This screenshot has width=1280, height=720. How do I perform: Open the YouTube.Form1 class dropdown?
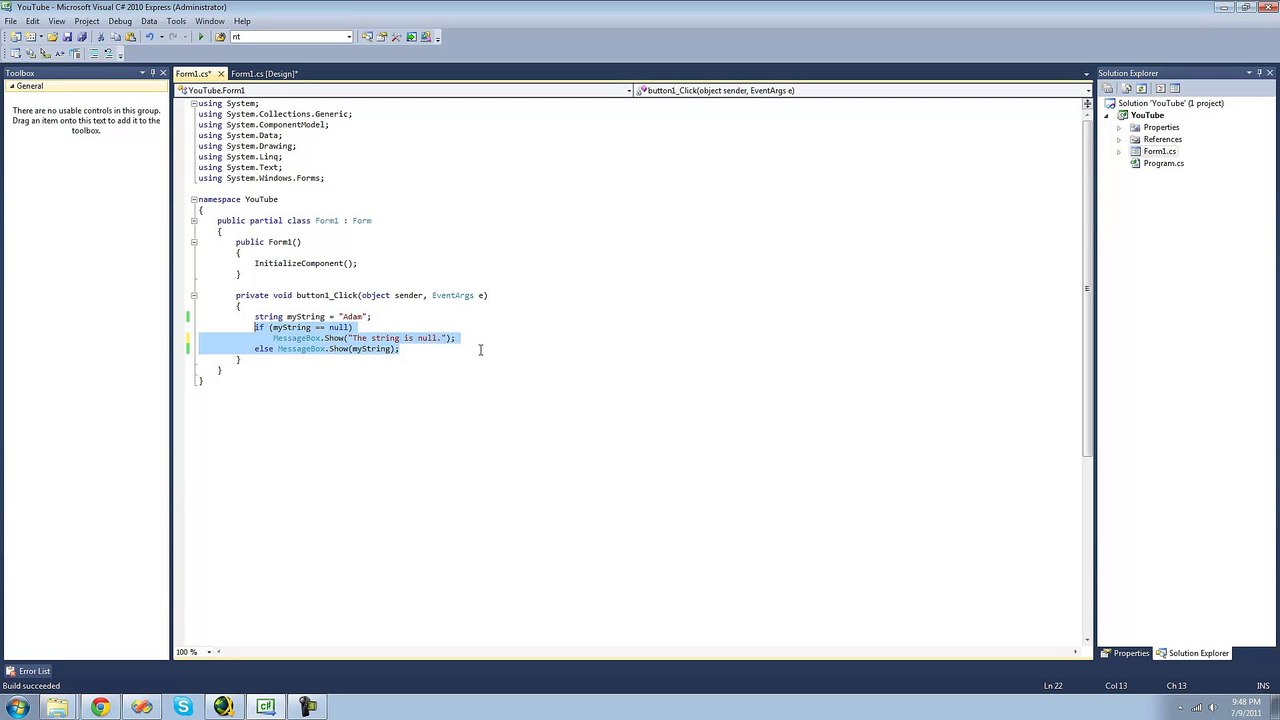[629, 91]
